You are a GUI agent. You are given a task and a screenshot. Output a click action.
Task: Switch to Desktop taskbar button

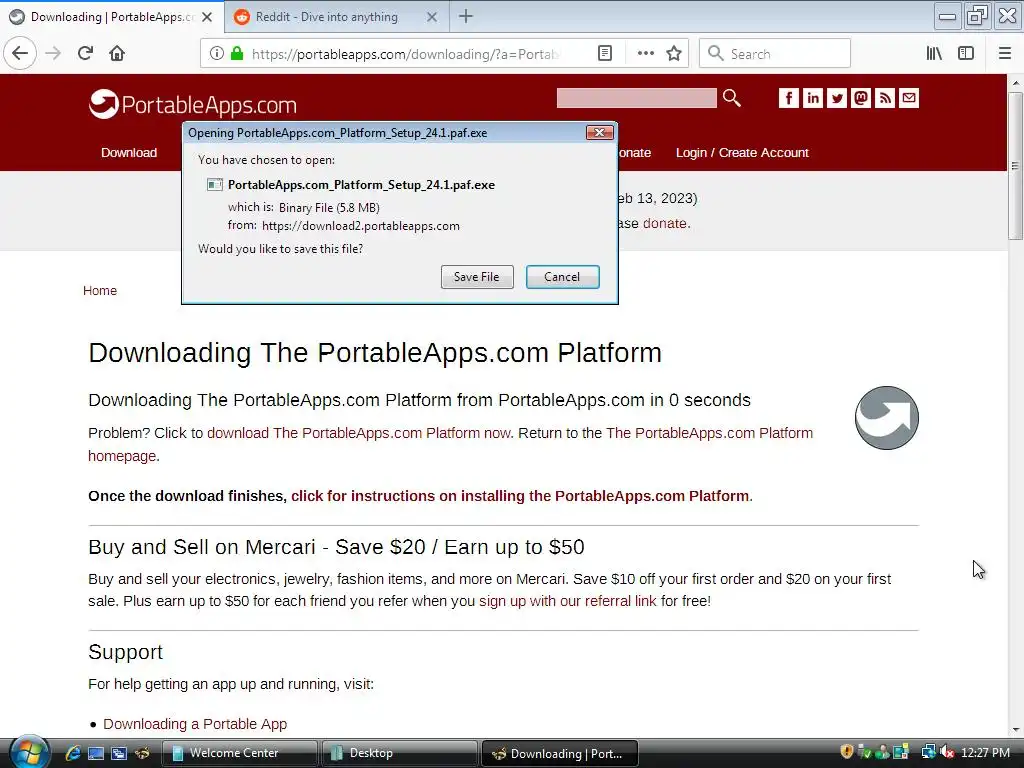pos(400,753)
